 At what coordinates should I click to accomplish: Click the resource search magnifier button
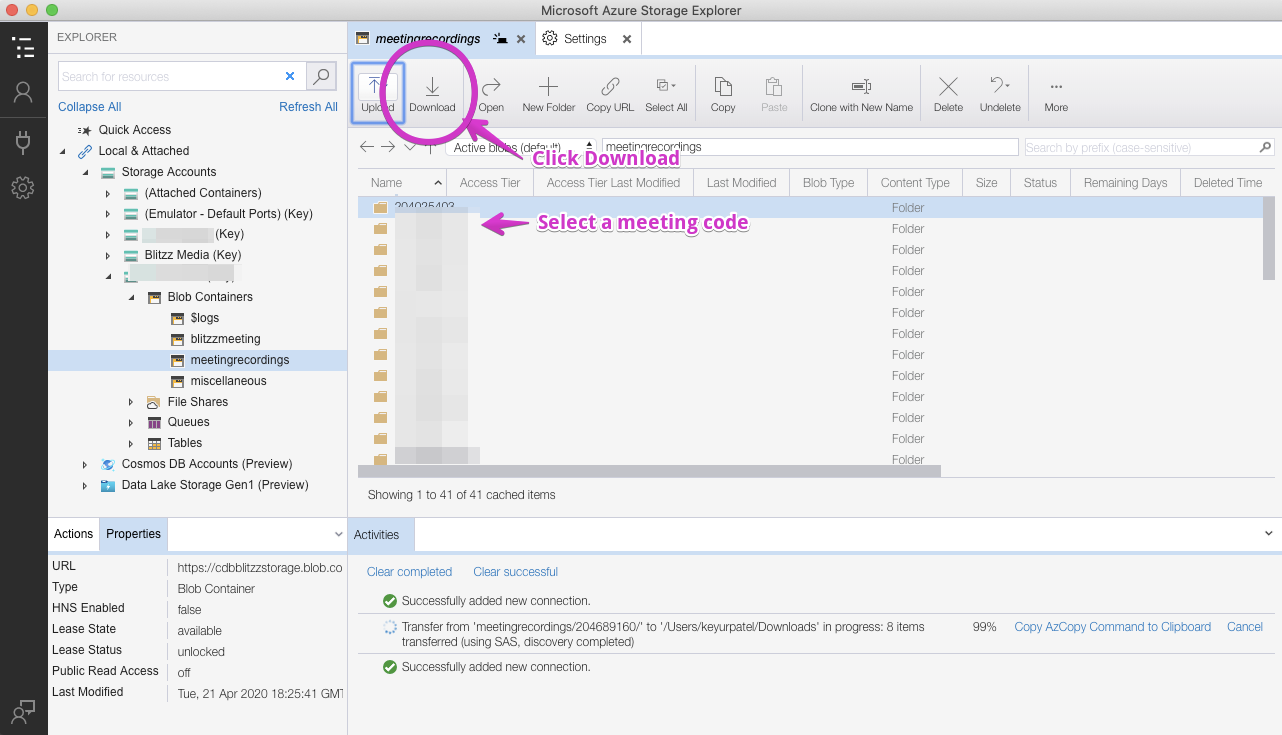coord(321,76)
